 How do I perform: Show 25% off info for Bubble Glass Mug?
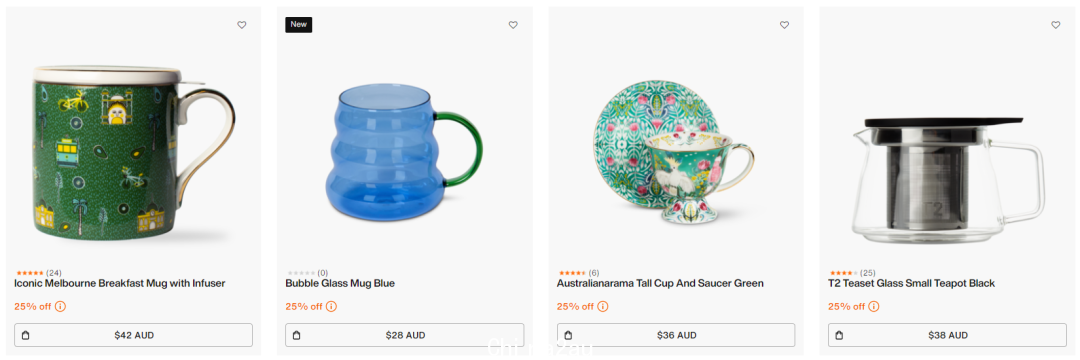(x=331, y=306)
